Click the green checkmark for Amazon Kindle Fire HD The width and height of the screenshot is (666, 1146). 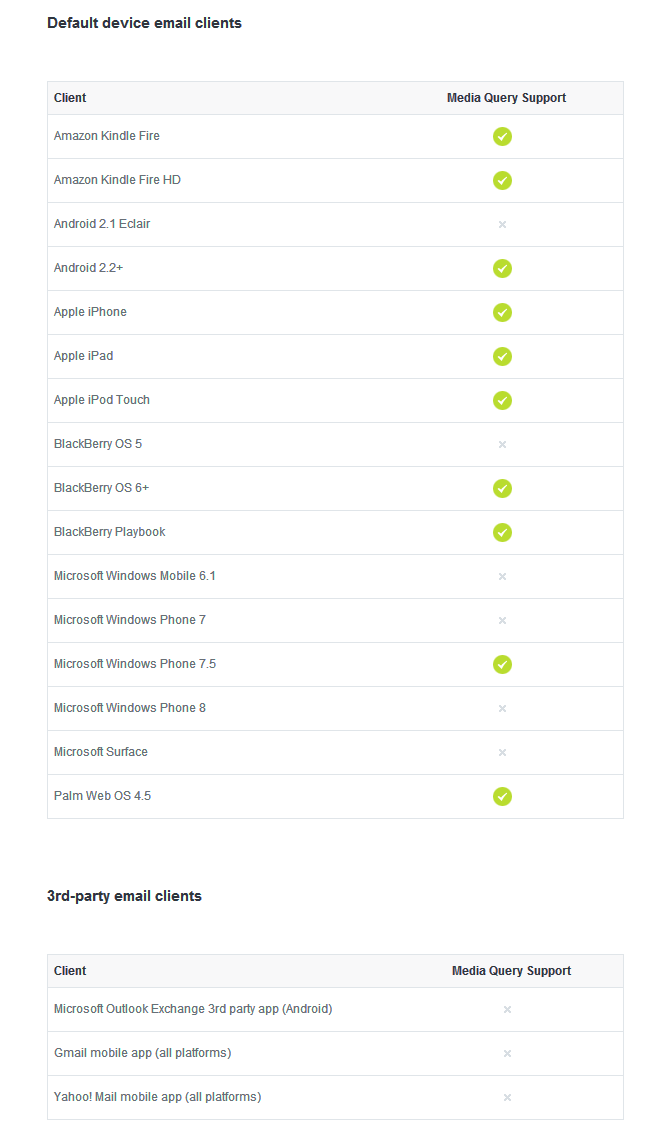pyautogui.click(x=502, y=180)
